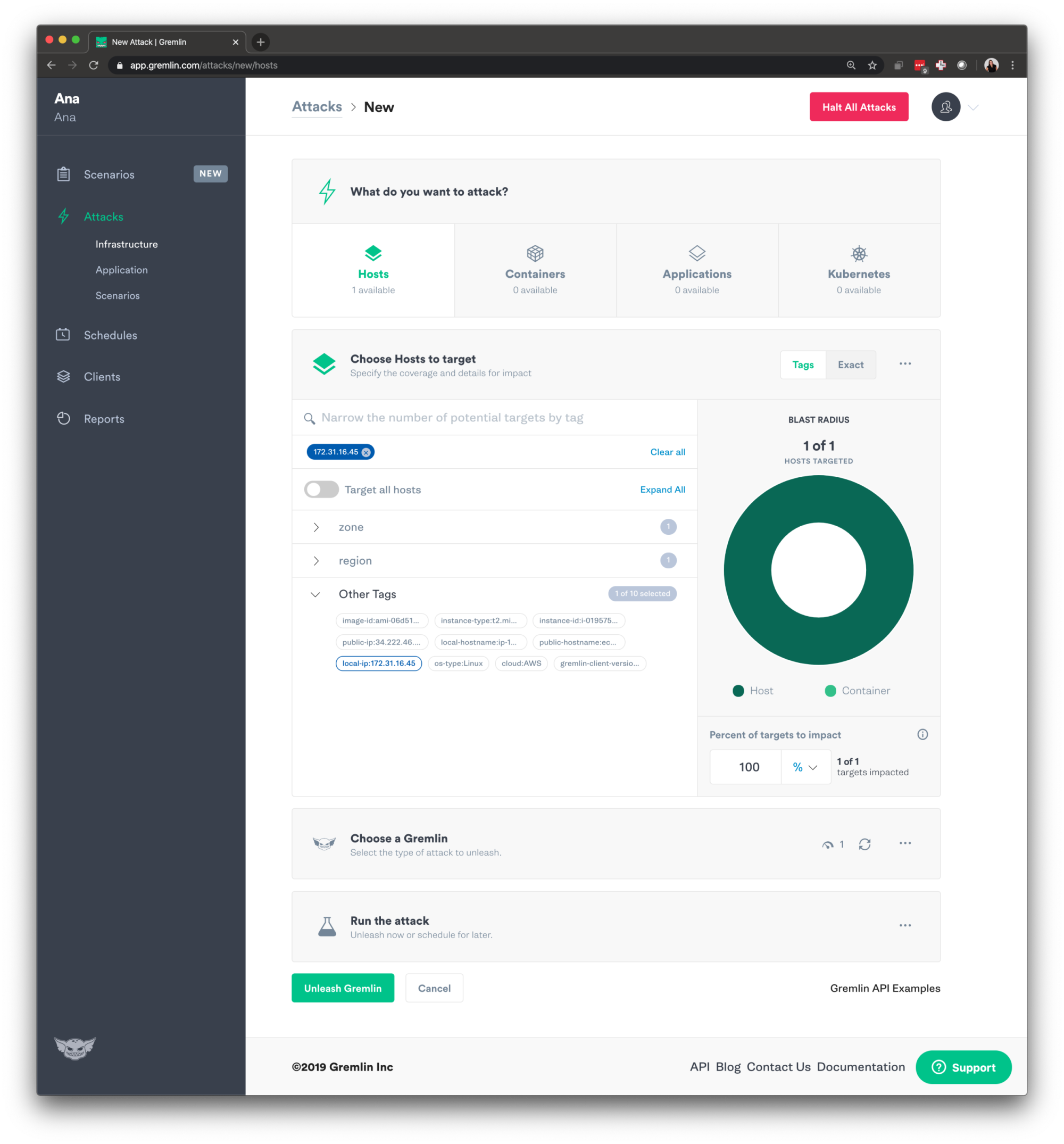Click the Gremlin mascot logo in sidebar
This screenshot has height=1144, width=1064.
(75, 1047)
